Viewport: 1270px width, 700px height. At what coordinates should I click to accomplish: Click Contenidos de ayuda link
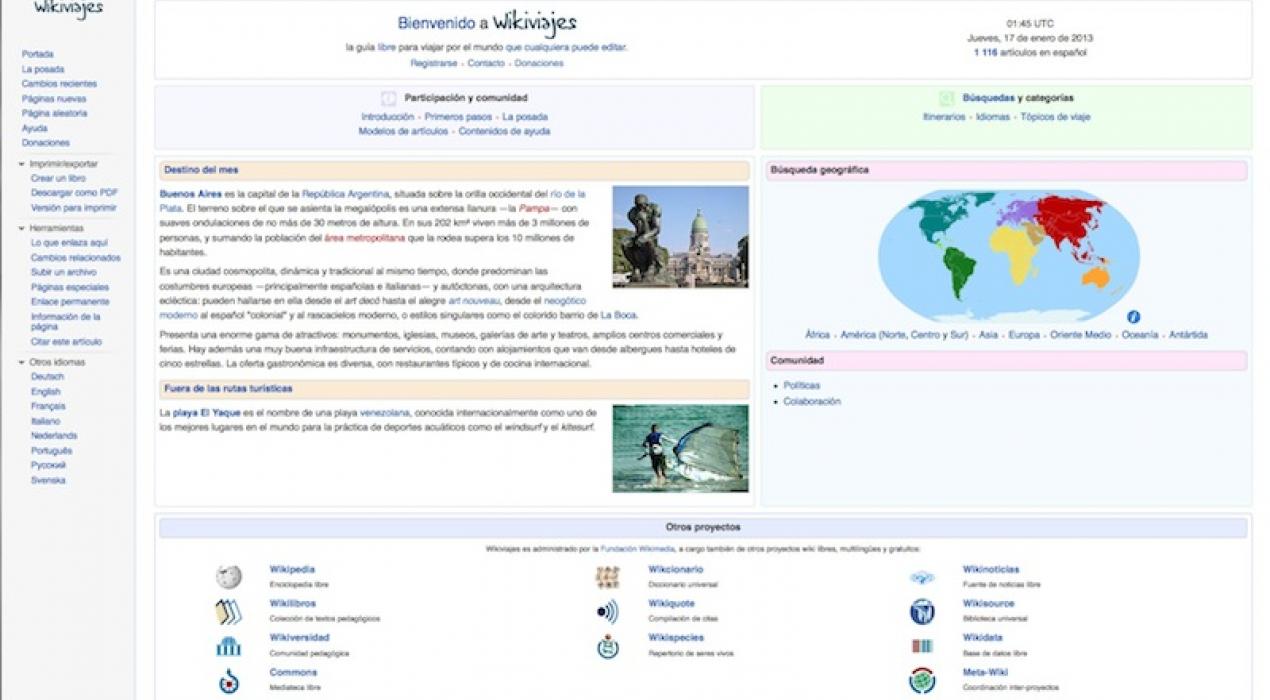[504, 131]
